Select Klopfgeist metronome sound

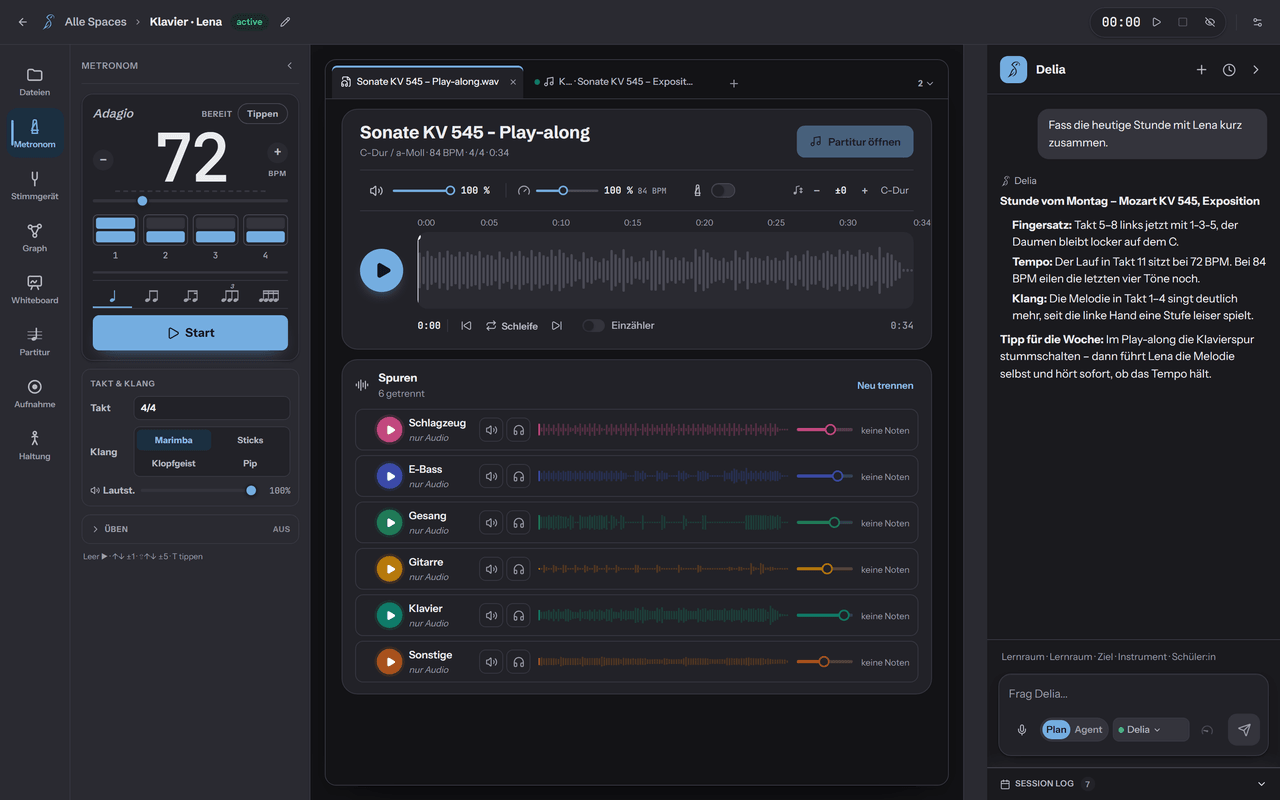173,463
